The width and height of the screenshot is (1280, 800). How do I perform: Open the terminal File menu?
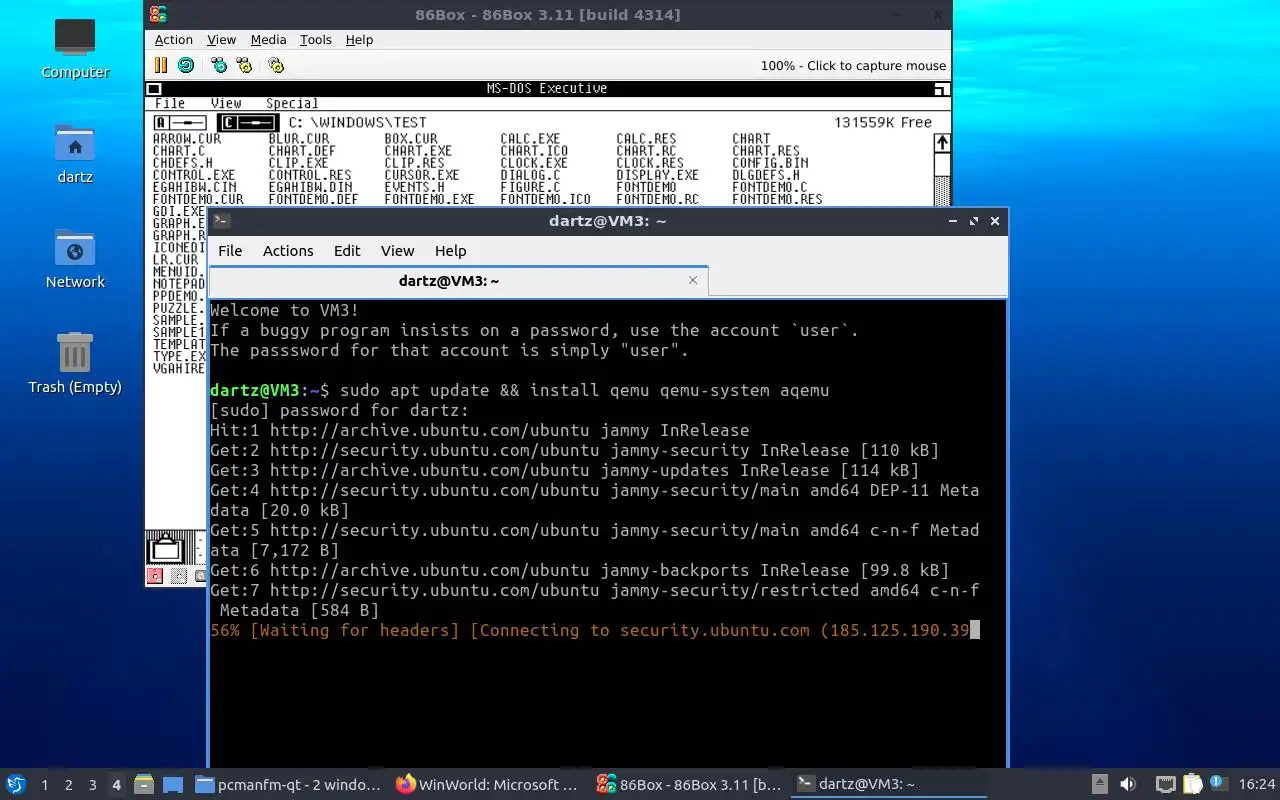point(230,251)
